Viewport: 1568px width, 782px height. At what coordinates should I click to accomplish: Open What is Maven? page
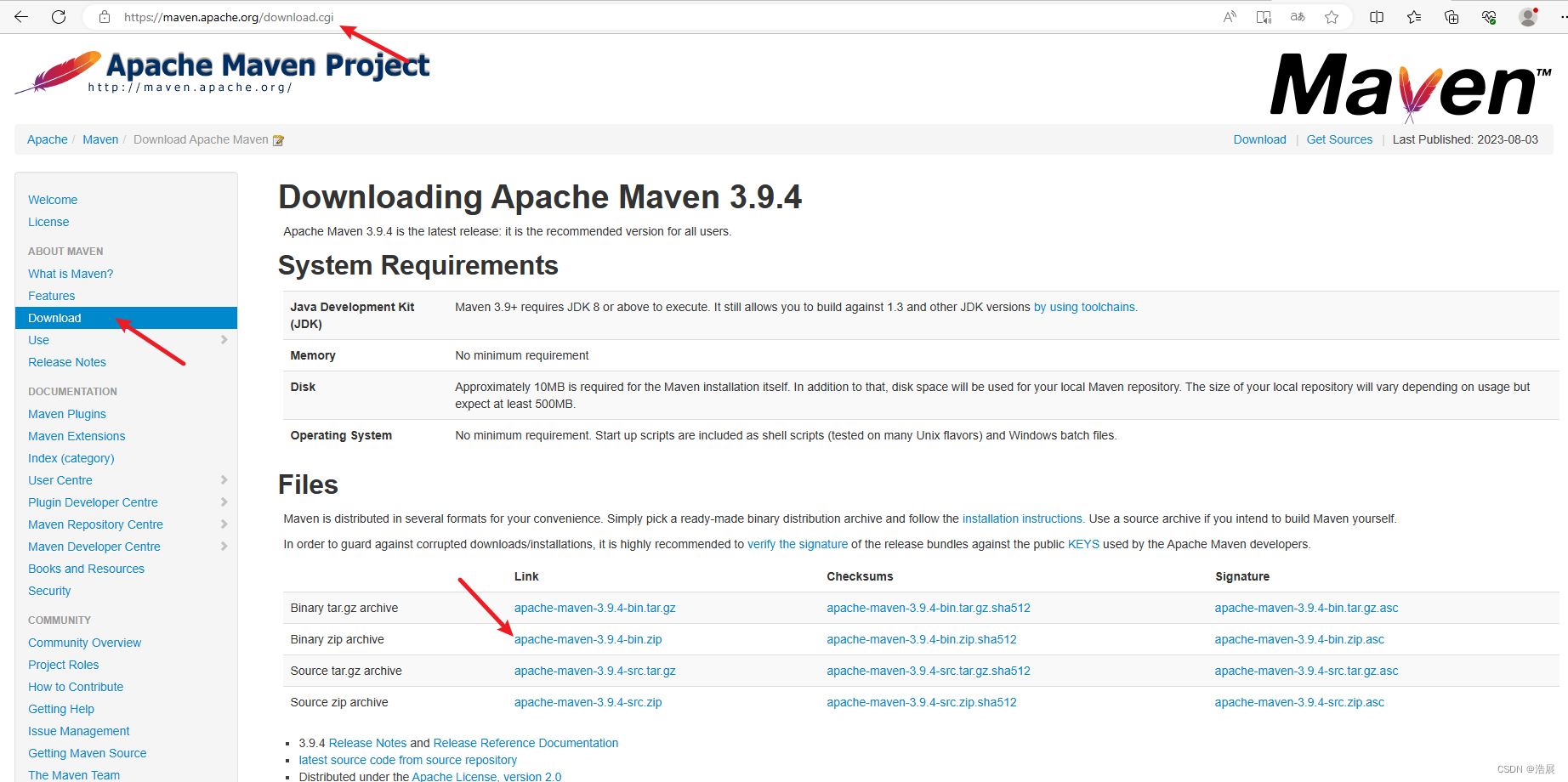click(x=71, y=274)
